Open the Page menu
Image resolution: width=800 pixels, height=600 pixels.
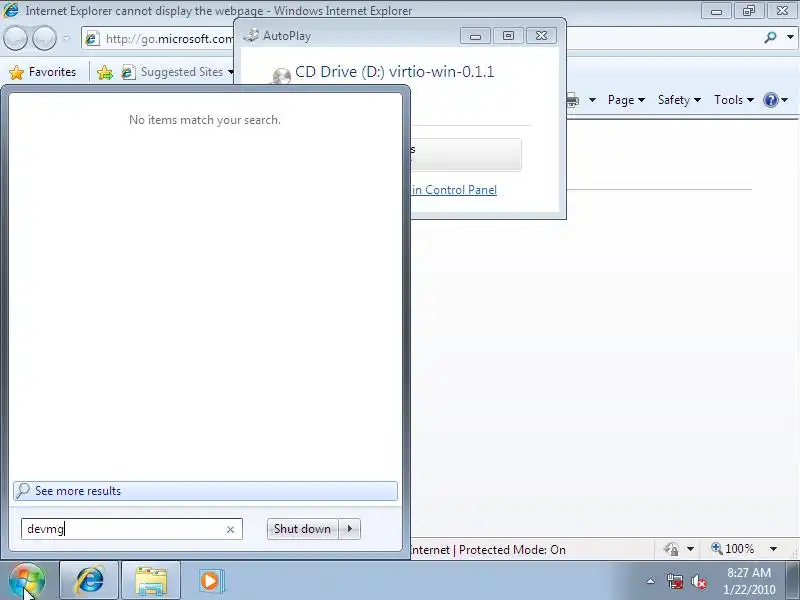click(x=626, y=100)
